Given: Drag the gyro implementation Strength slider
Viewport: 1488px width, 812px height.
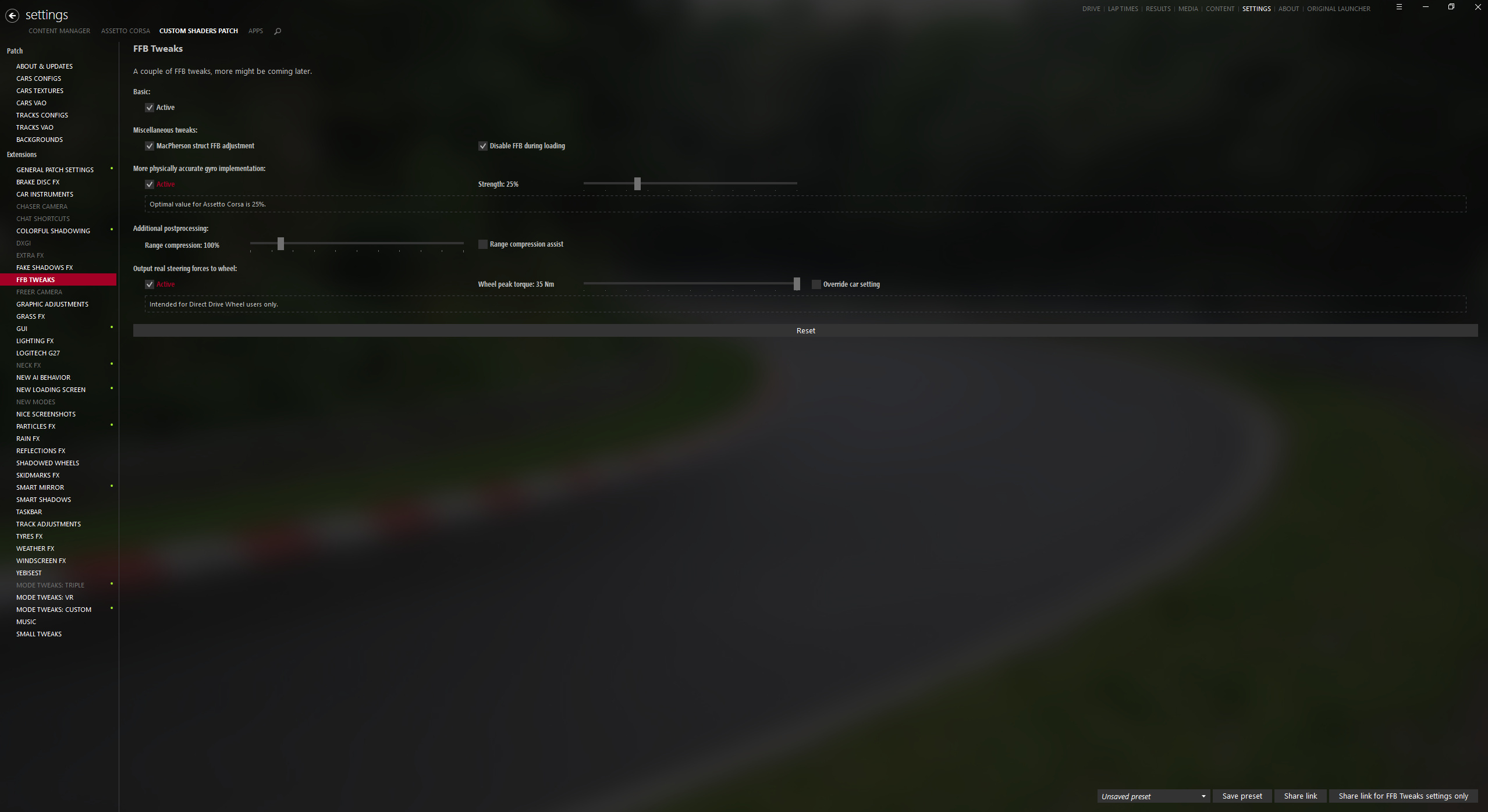Looking at the screenshot, I should pyautogui.click(x=637, y=184).
